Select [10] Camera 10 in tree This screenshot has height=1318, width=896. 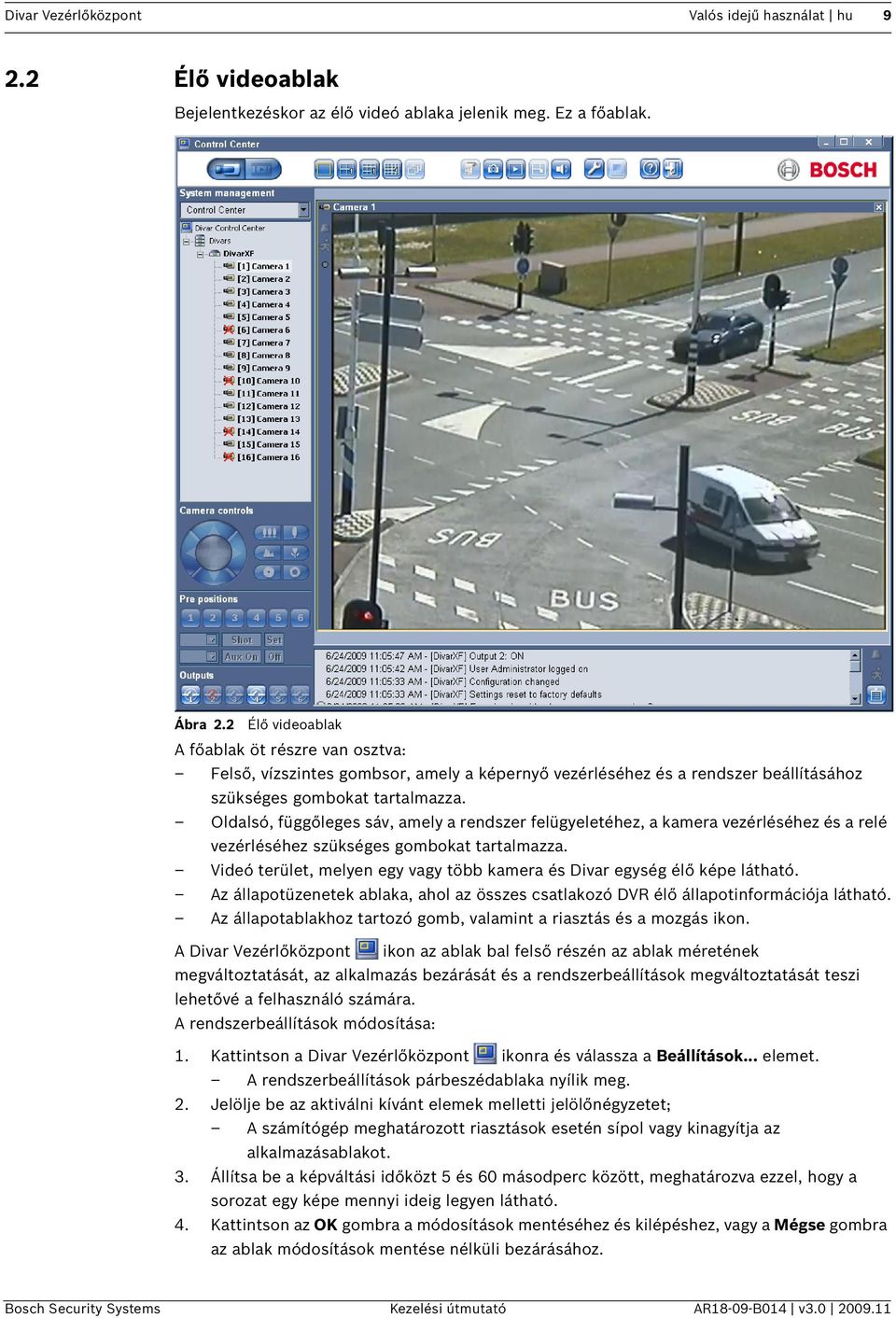tap(268, 381)
